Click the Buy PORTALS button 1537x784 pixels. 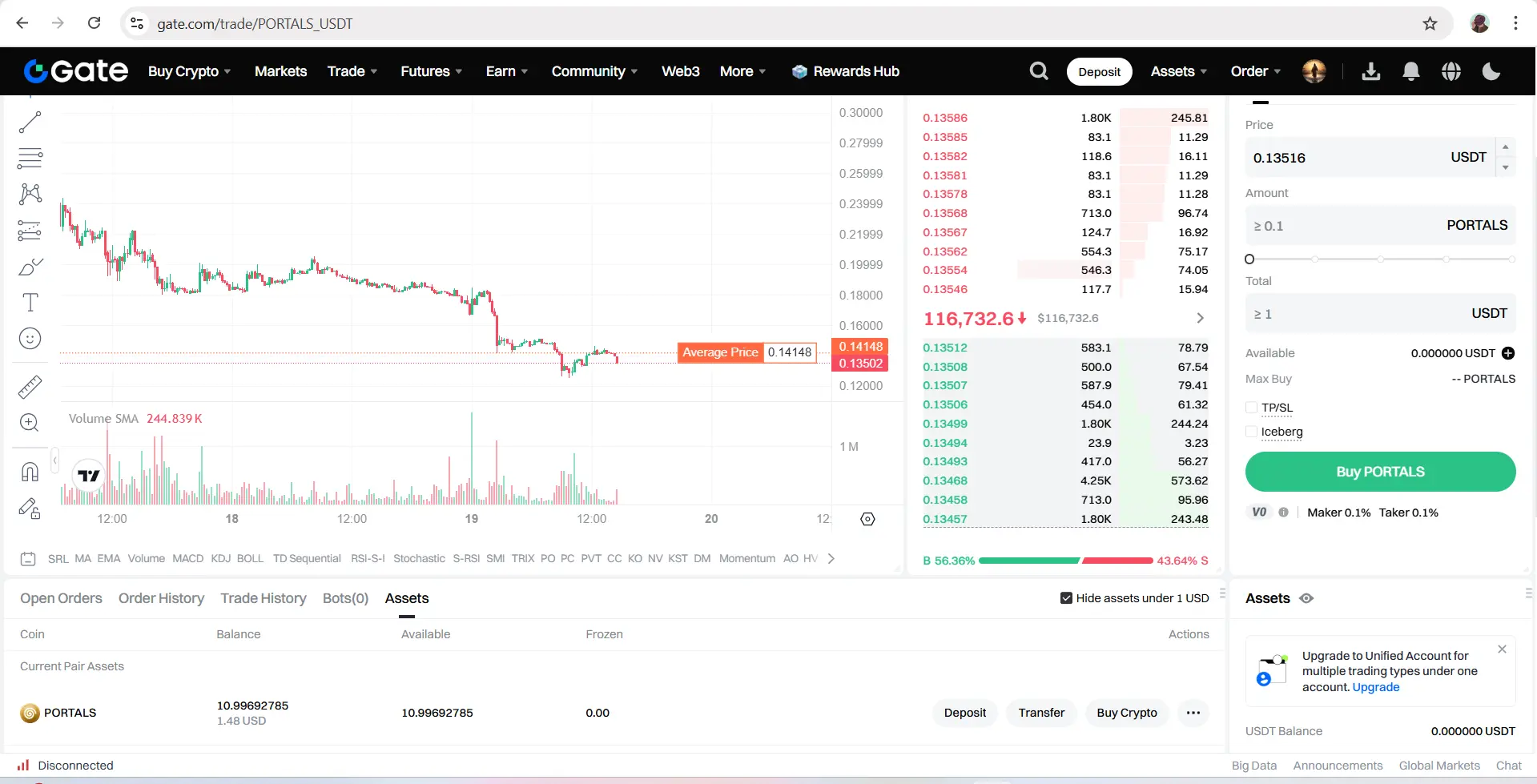tap(1380, 472)
